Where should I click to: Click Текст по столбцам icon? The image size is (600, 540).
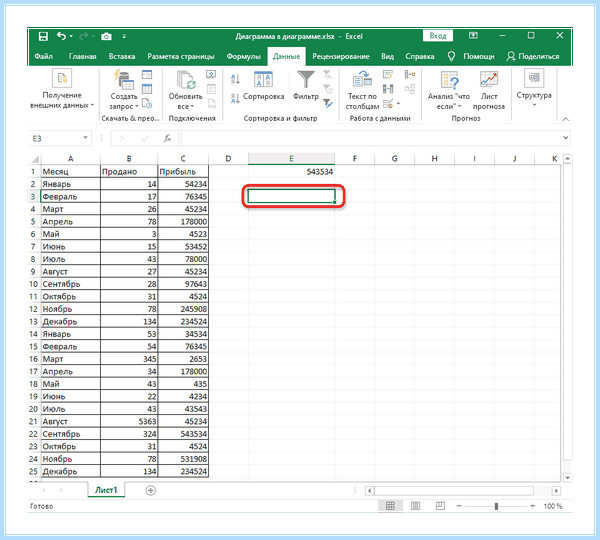point(362,80)
